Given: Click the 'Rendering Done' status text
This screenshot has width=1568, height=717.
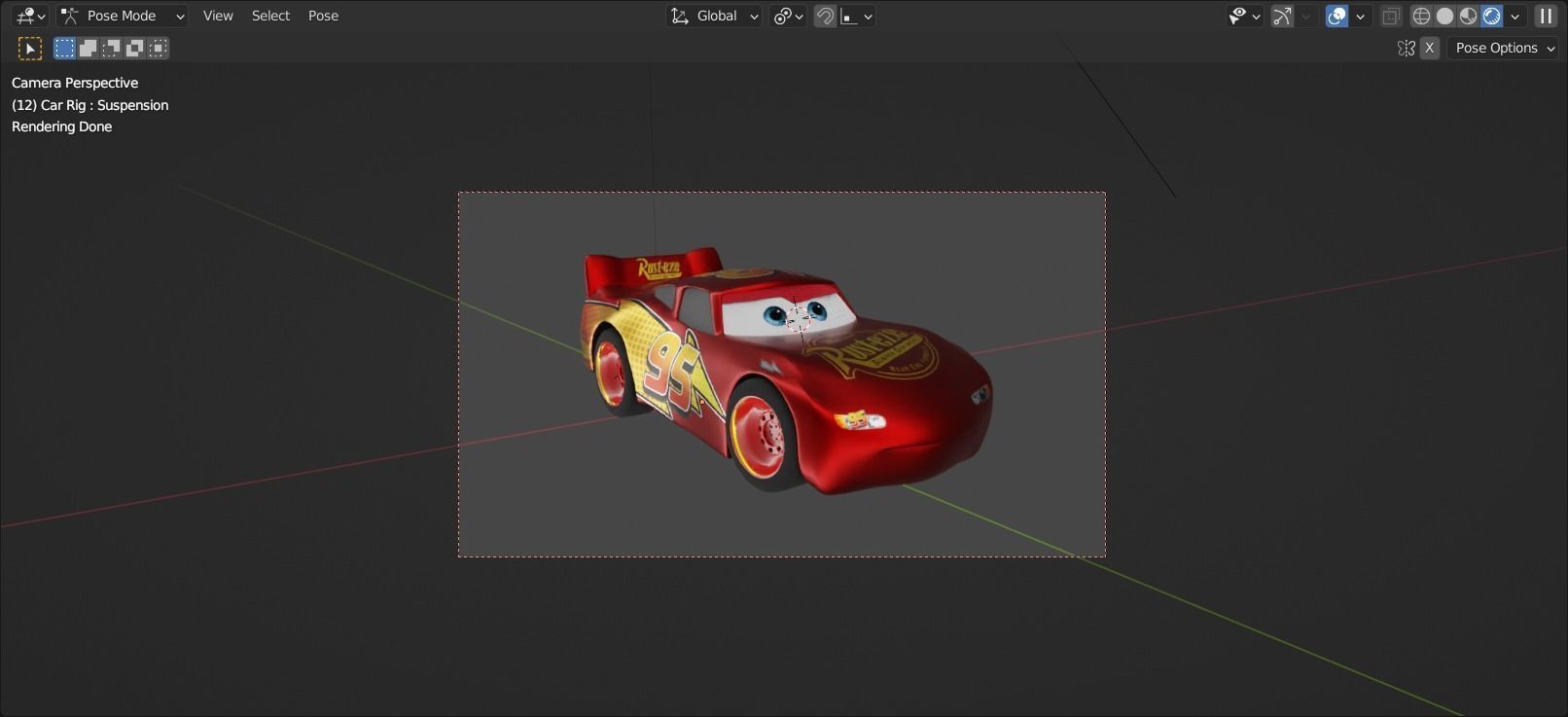Looking at the screenshot, I should (61, 126).
